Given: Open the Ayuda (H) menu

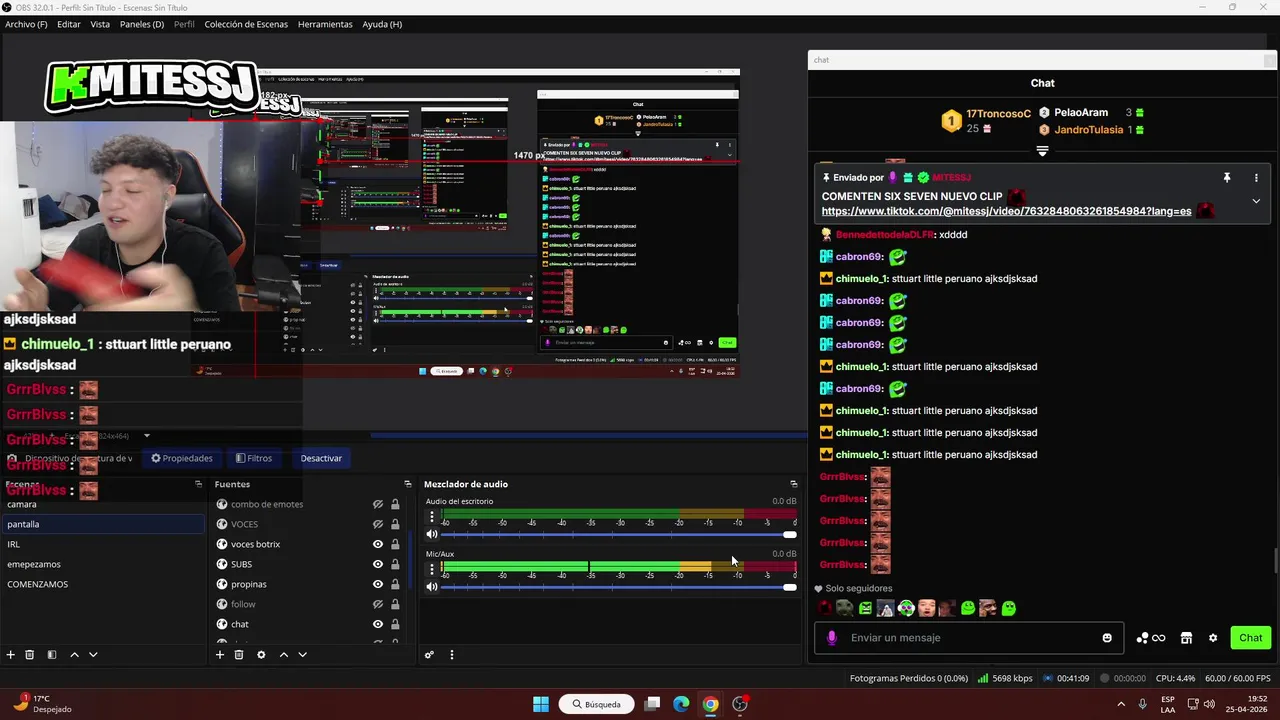Looking at the screenshot, I should click(x=382, y=24).
